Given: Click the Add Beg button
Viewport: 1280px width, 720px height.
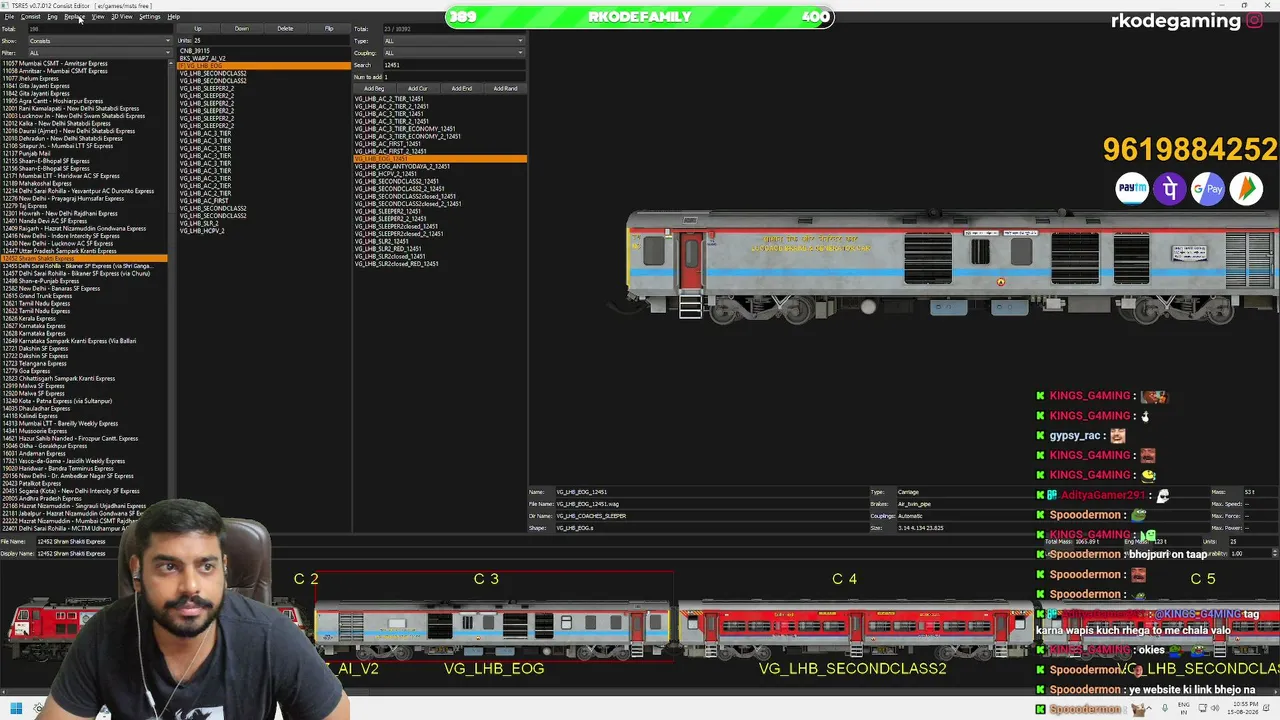Looking at the screenshot, I should pyautogui.click(x=374, y=89).
